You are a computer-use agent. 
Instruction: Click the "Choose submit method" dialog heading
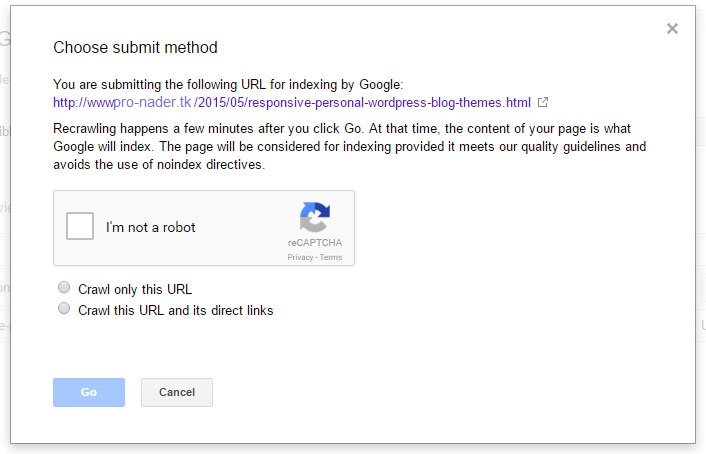pos(135,47)
